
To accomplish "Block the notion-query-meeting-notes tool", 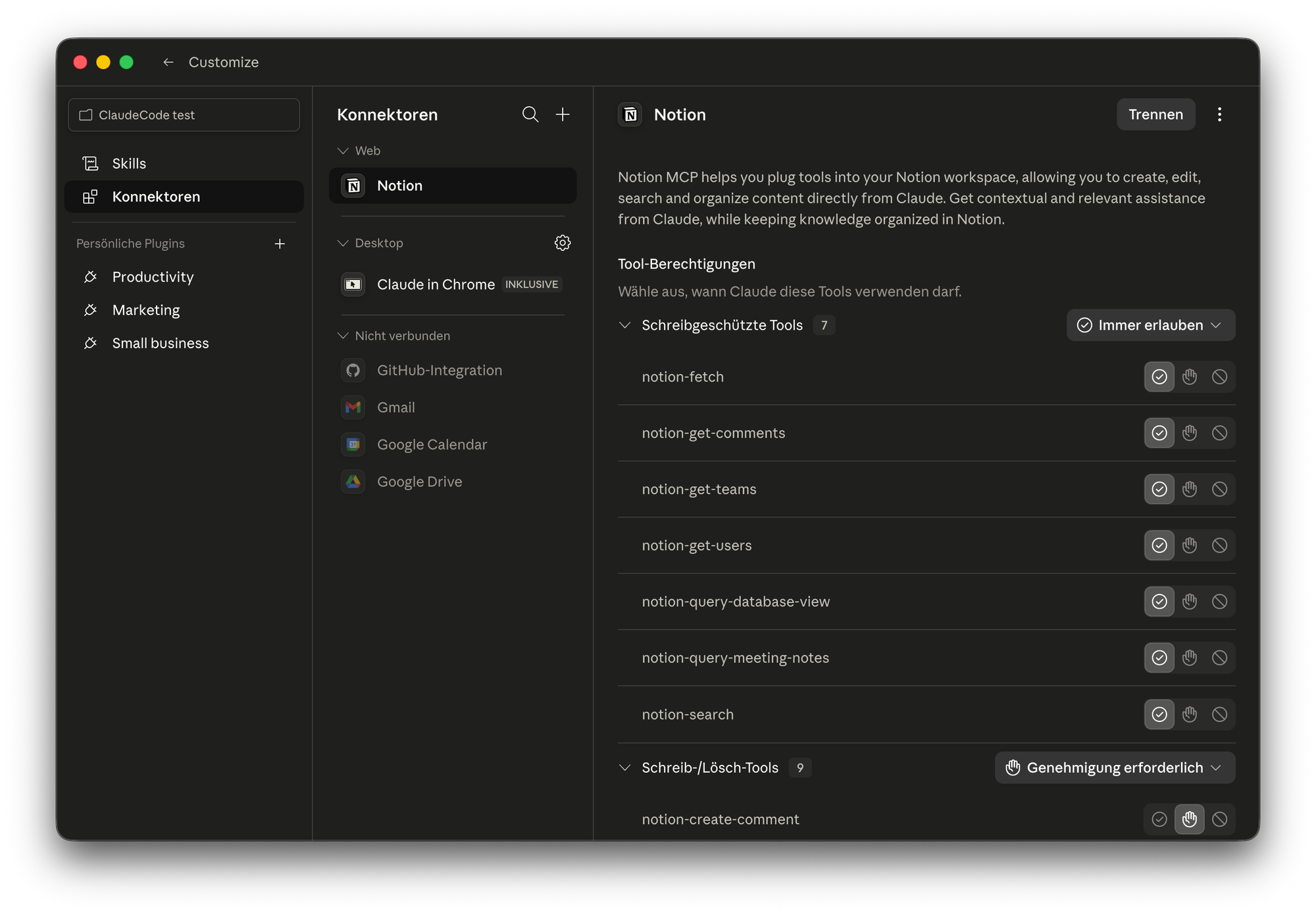I will 1219,658.
